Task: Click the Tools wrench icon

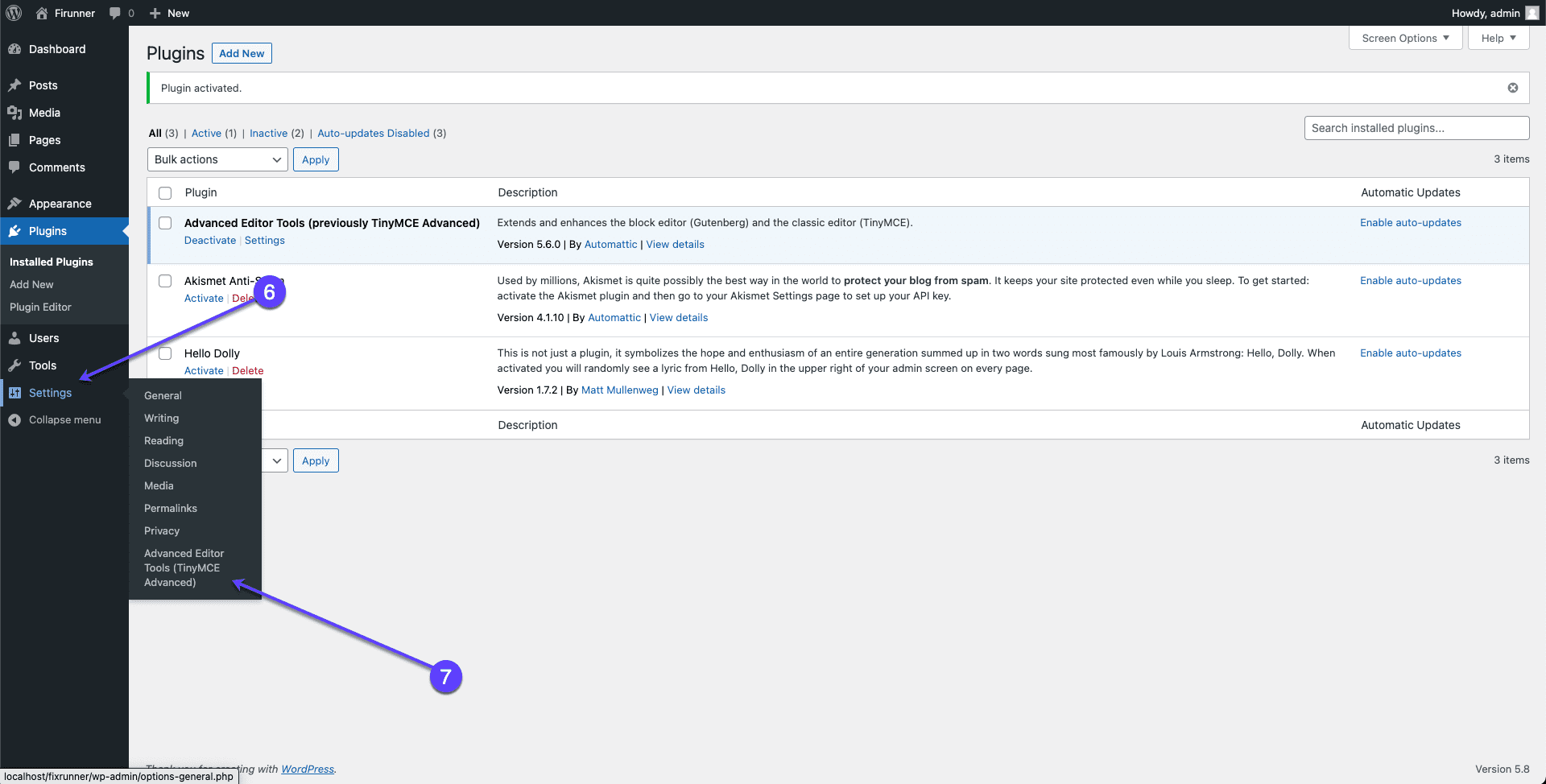Action: pyautogui.click(x=14, y=365)
